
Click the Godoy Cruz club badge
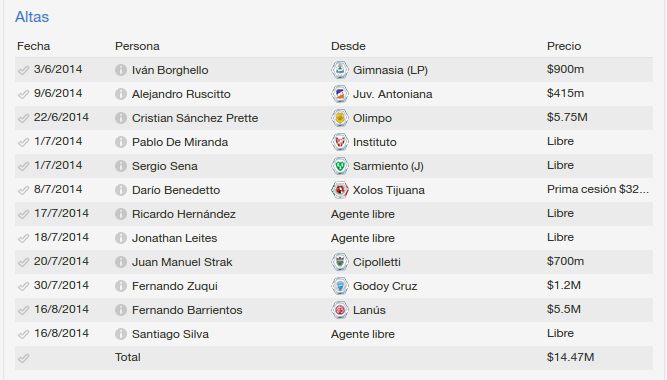(340, 286)
